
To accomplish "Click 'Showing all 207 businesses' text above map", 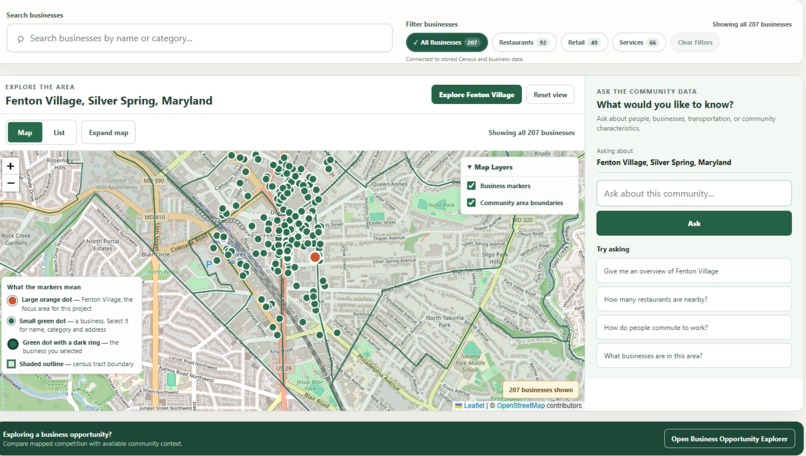I will pyautogui.click(x=532, y=133).
